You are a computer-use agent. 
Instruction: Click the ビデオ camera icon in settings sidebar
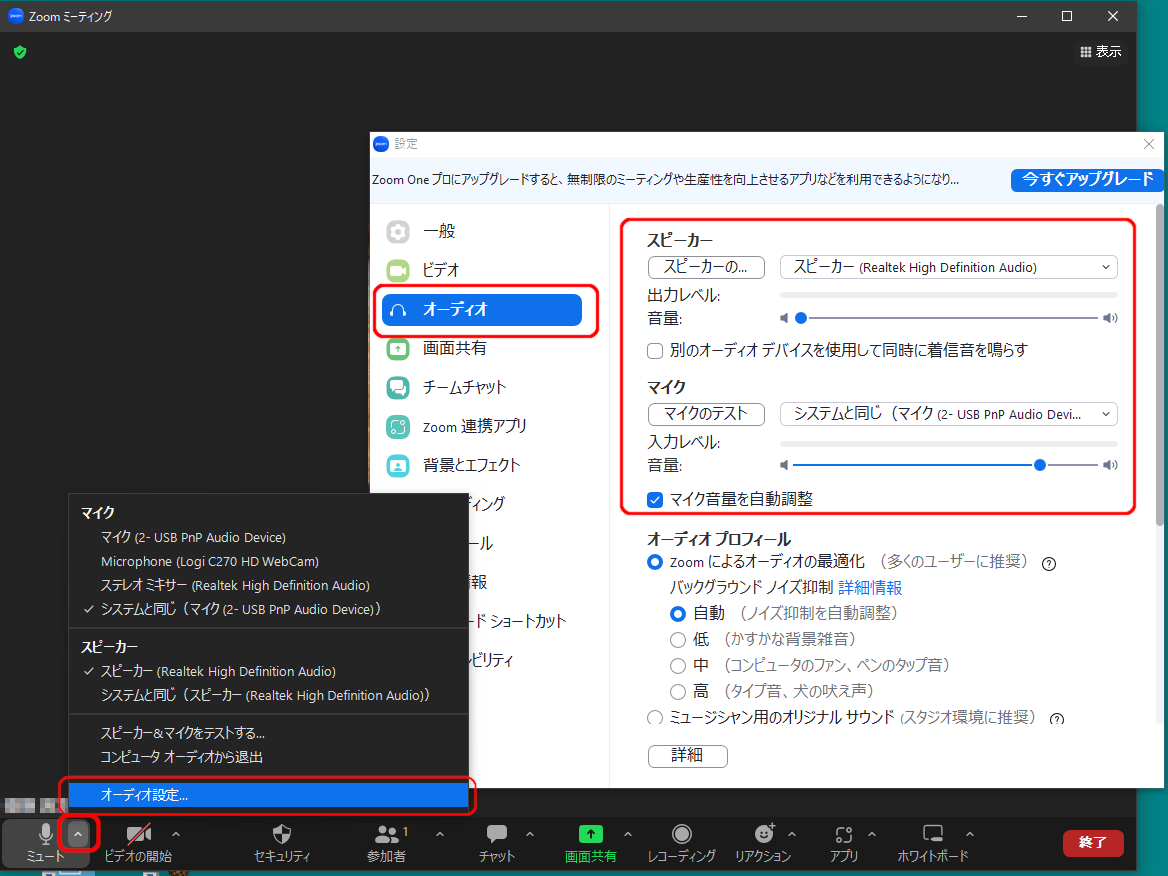398,270
